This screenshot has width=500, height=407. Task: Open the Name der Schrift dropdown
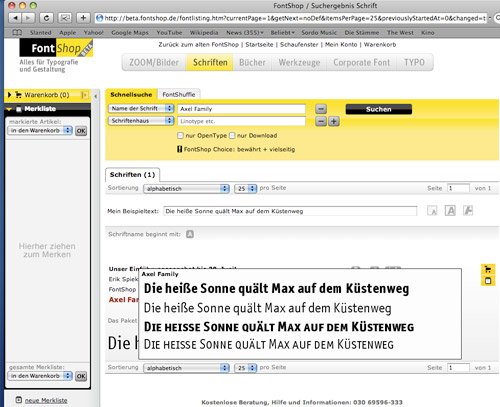pos(141,109)
